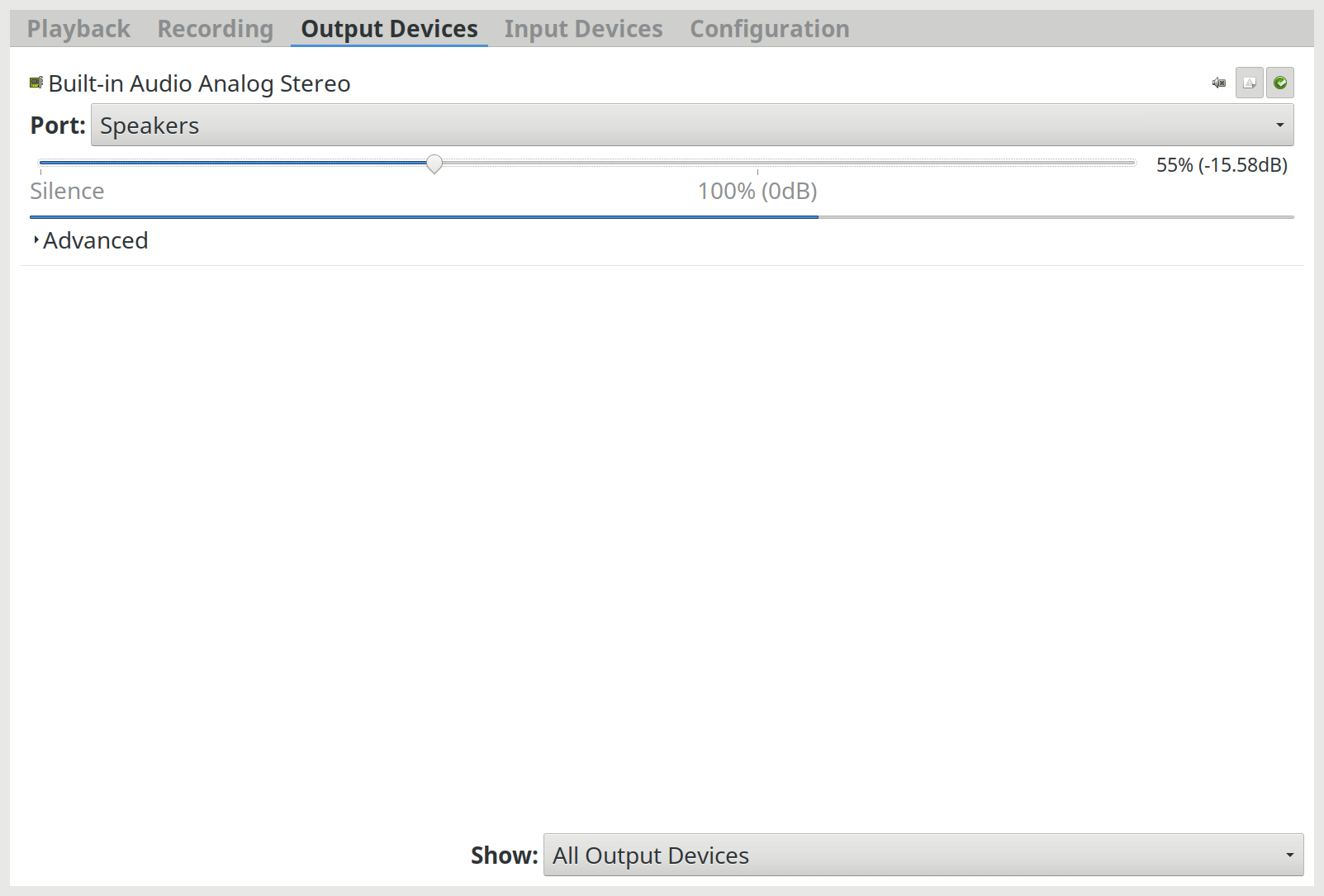Click the Silence label under the slider
The width and height of the screenshot is (1324, 896).
click(x=67, y=191)
